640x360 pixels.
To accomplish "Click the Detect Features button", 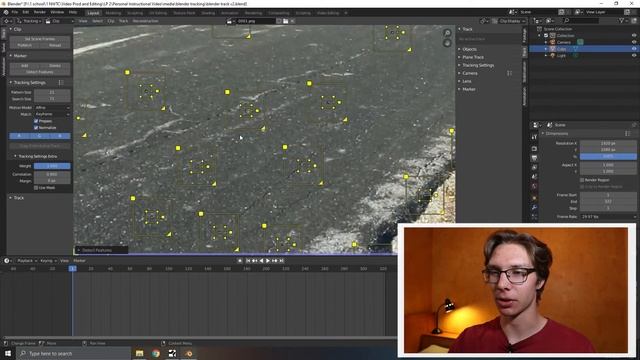I will [x=40, y=72].
